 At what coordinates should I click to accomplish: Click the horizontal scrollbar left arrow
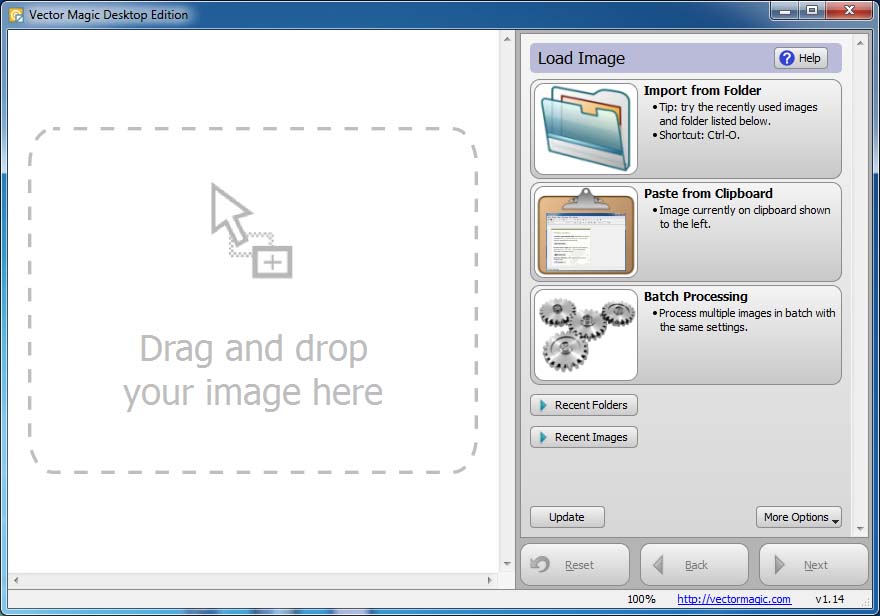(15, 580)
